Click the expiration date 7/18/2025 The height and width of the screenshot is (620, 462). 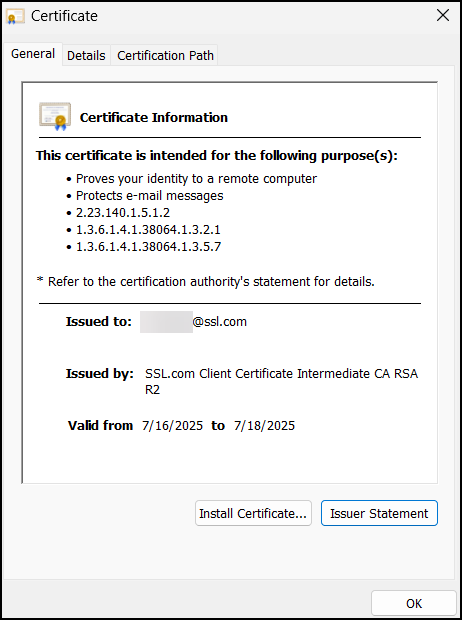pyautogui.click(x=265, y=425)
